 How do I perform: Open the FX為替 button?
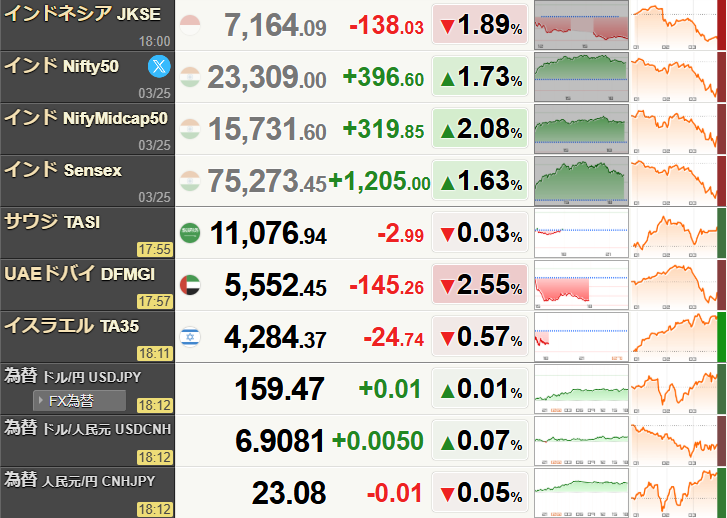pyautogui.click(x=79, y=400)
